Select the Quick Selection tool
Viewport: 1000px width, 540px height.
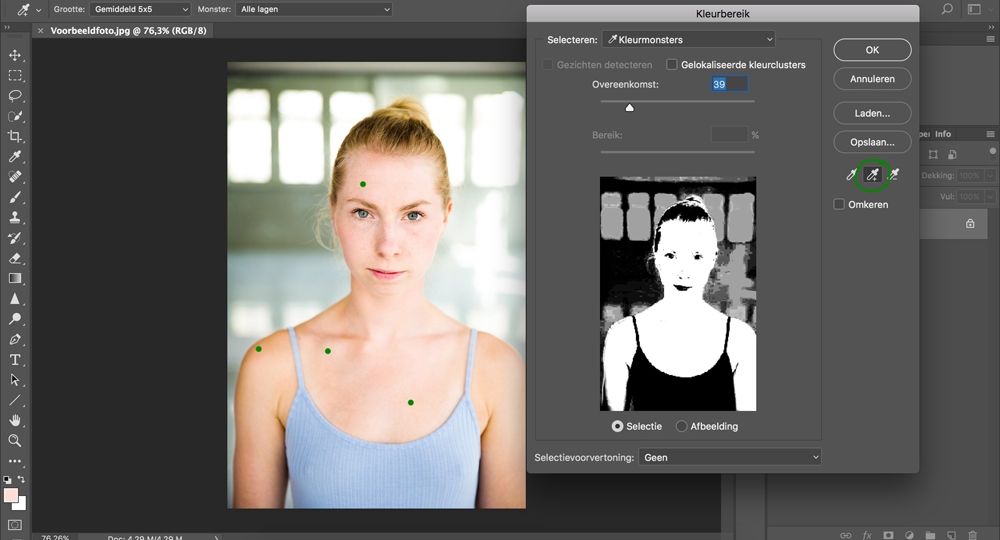pos(15,117)
